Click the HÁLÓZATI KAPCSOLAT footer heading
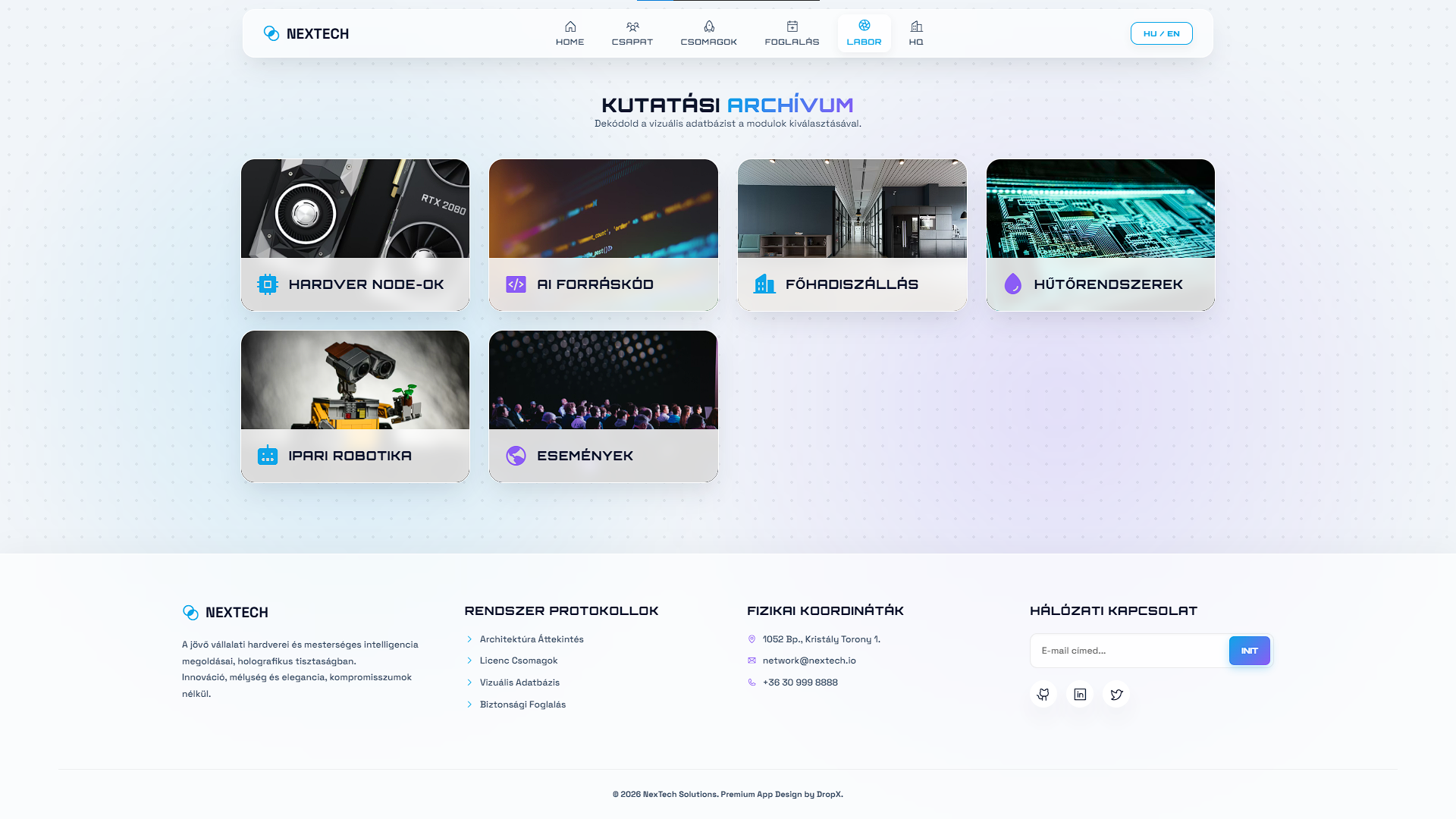The width and height of the screenshot is (1456, 819). tap(1113, 611)
